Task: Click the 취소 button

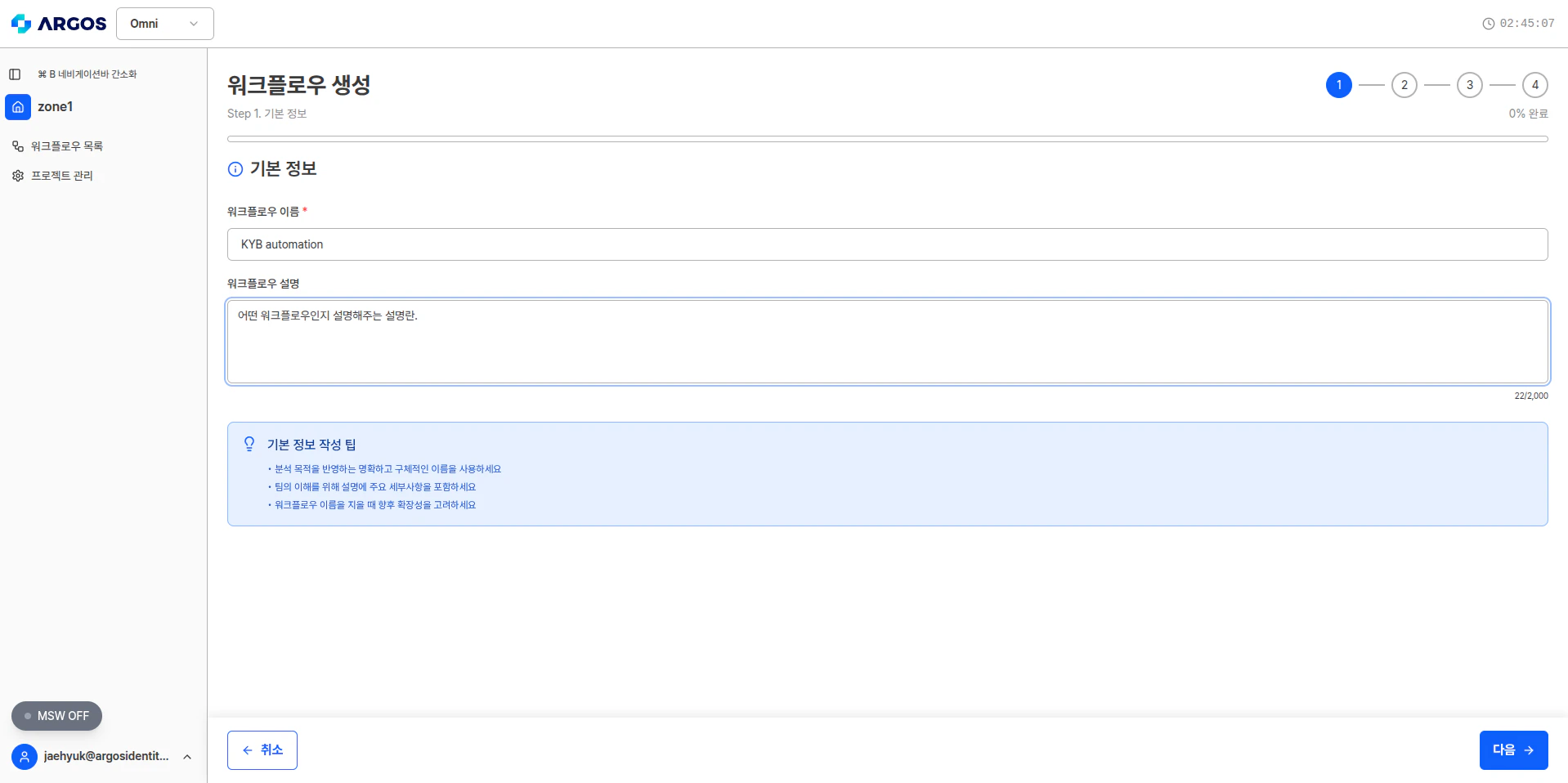Action: [x=262, y=750]
